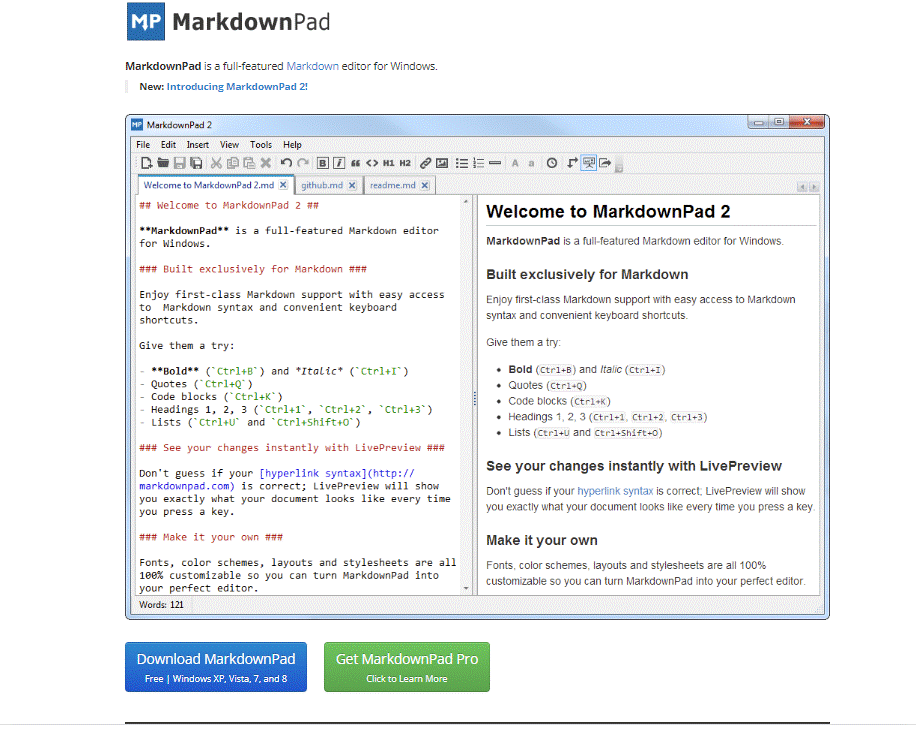Click the Built exclusively for Markdown preview heading
916x735 pixels.
tap(587, 274)
